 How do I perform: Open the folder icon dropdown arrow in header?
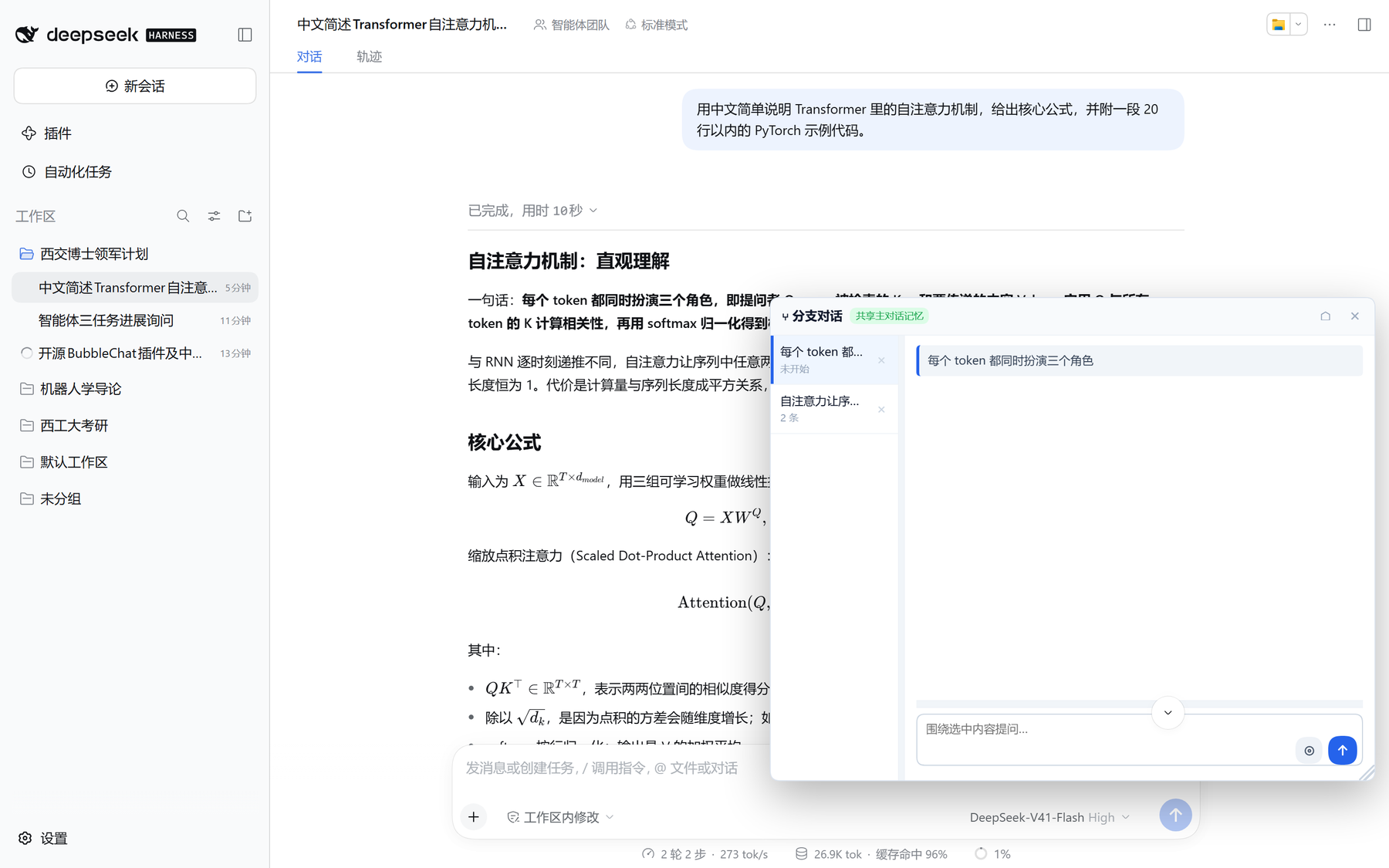[x=1298, y=25]
